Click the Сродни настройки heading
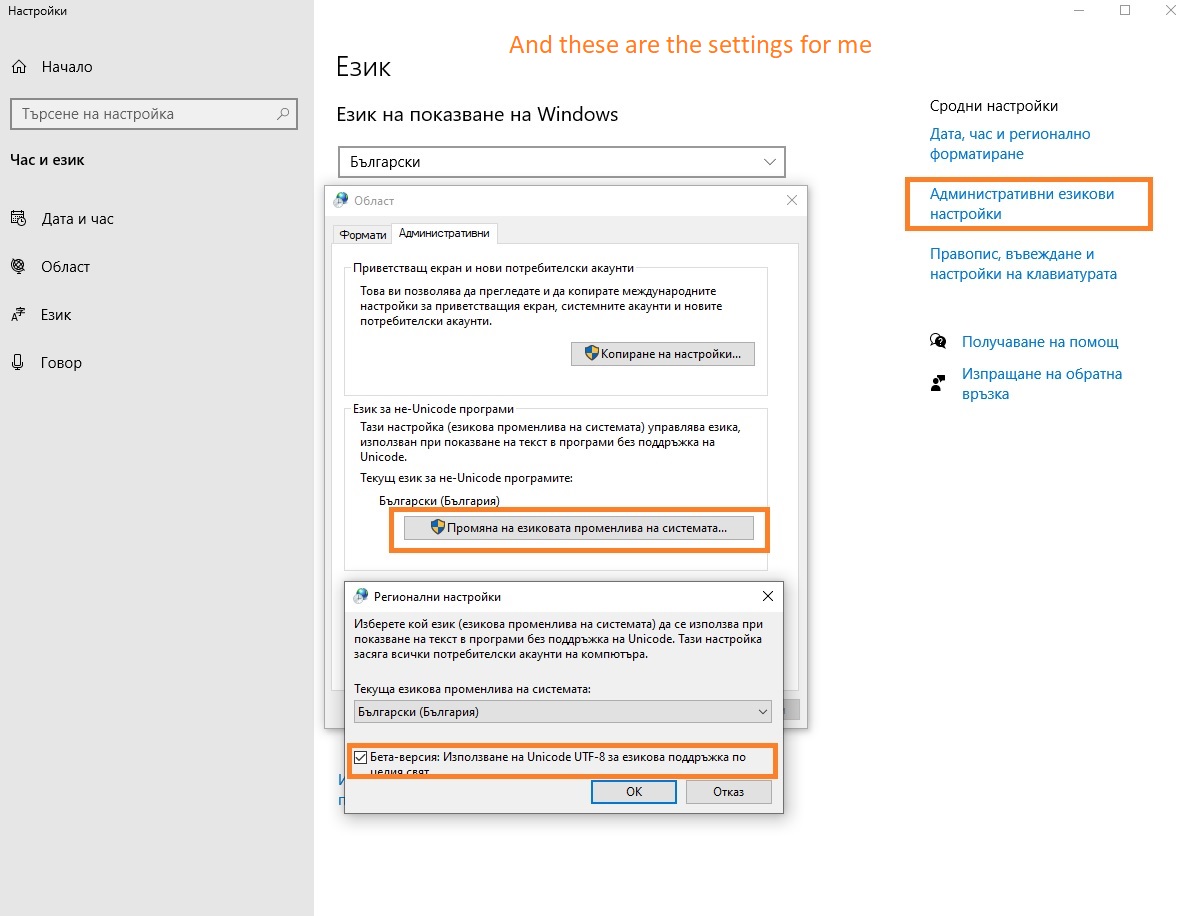The image size is (1184, 916). 994,106
